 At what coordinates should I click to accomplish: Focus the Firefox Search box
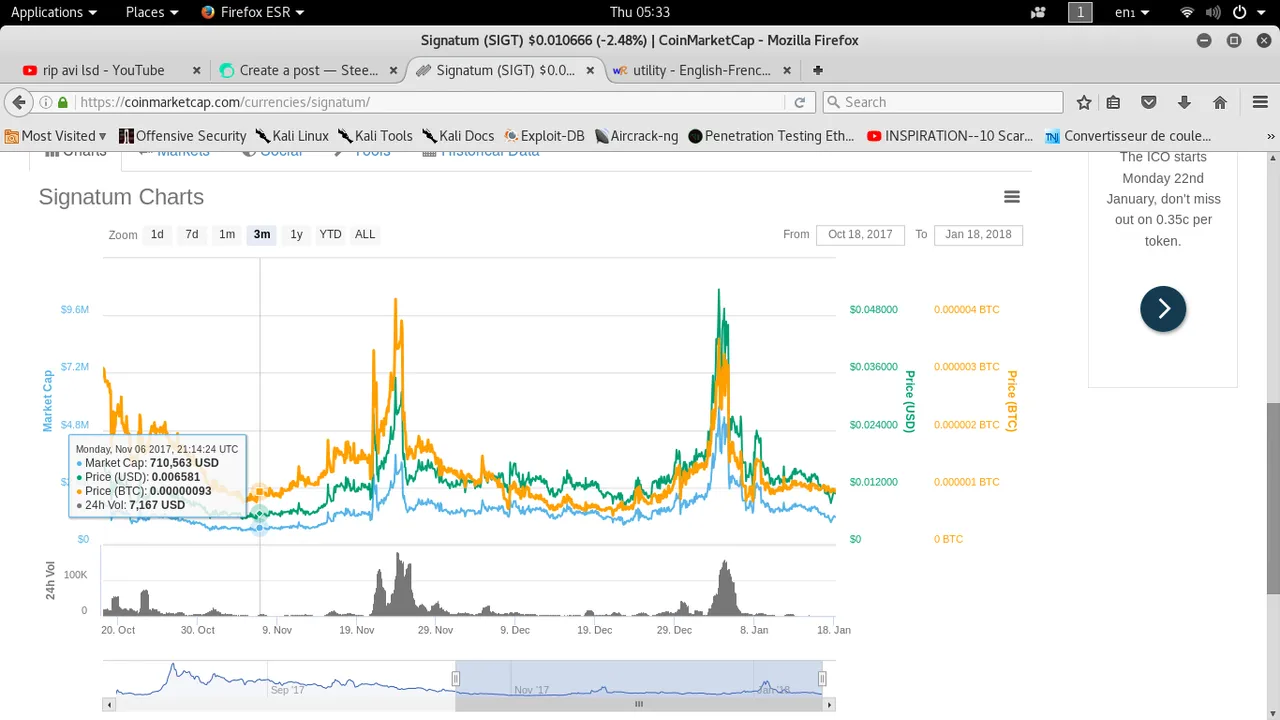942,102
